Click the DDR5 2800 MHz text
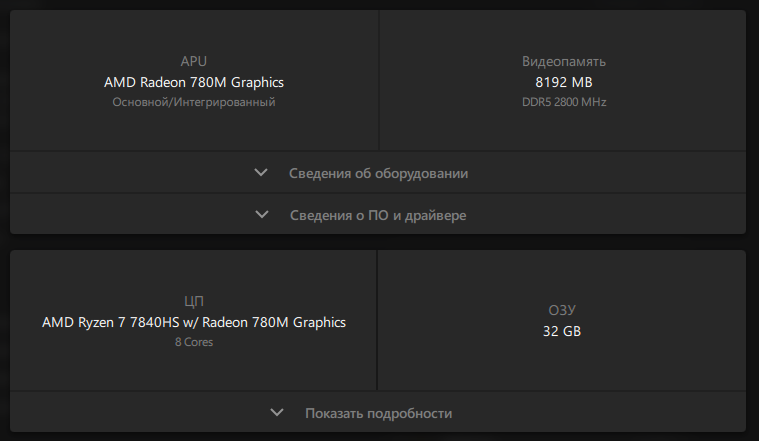Viewport: 759px width, 441px height. click(x=564, y=102)
